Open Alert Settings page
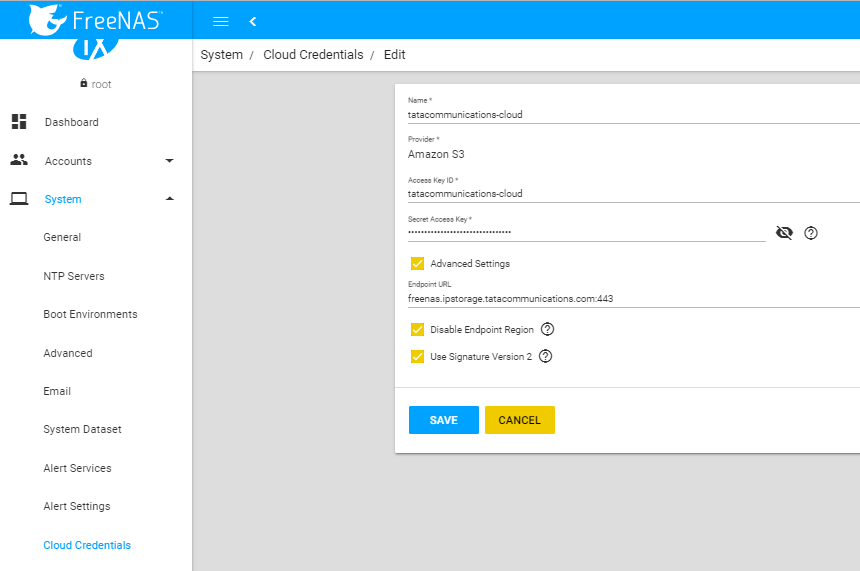Viewport: 860px width, 571px height. point(77,506)
